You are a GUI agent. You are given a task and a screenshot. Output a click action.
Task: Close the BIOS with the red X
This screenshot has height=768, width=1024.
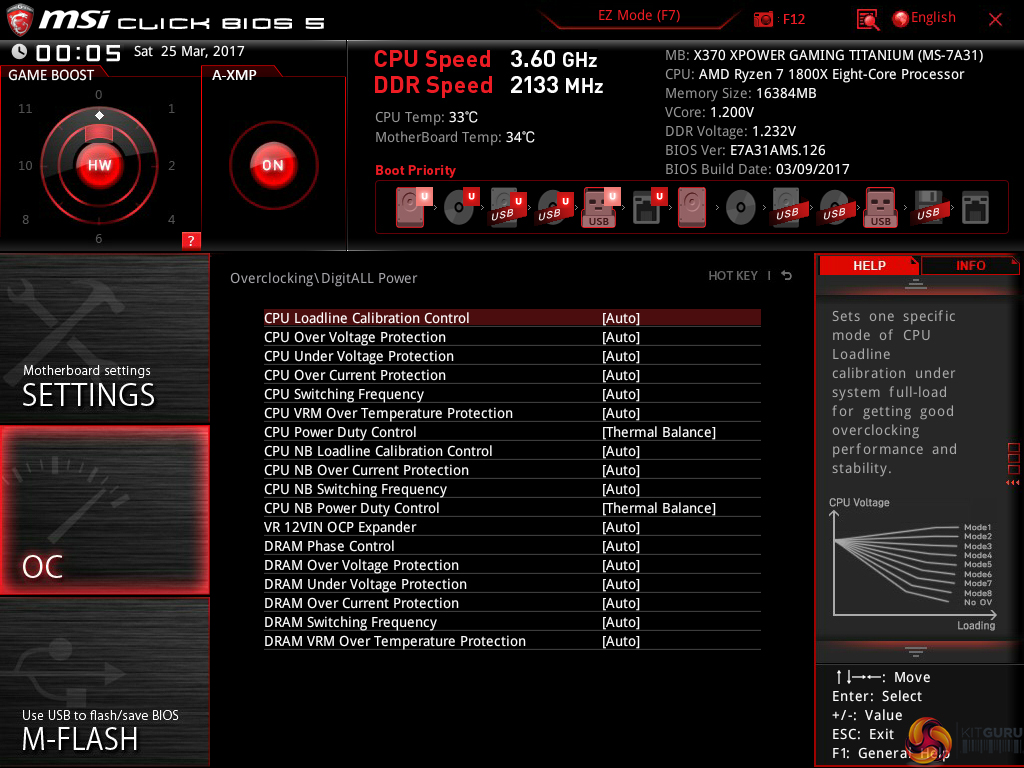coord(995,20)
